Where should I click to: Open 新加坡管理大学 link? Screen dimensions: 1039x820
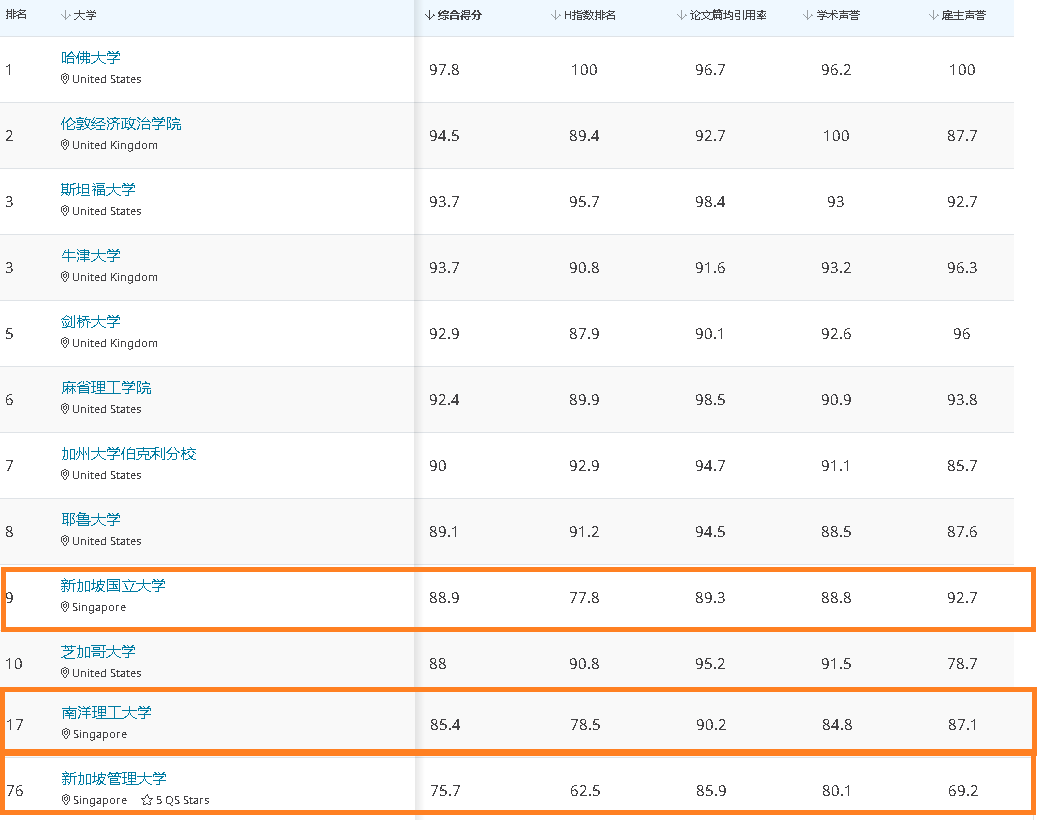[114, 778]
